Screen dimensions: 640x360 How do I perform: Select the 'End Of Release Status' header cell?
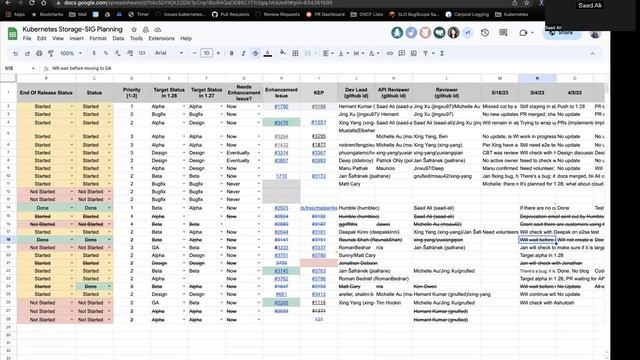pos(46,93)
